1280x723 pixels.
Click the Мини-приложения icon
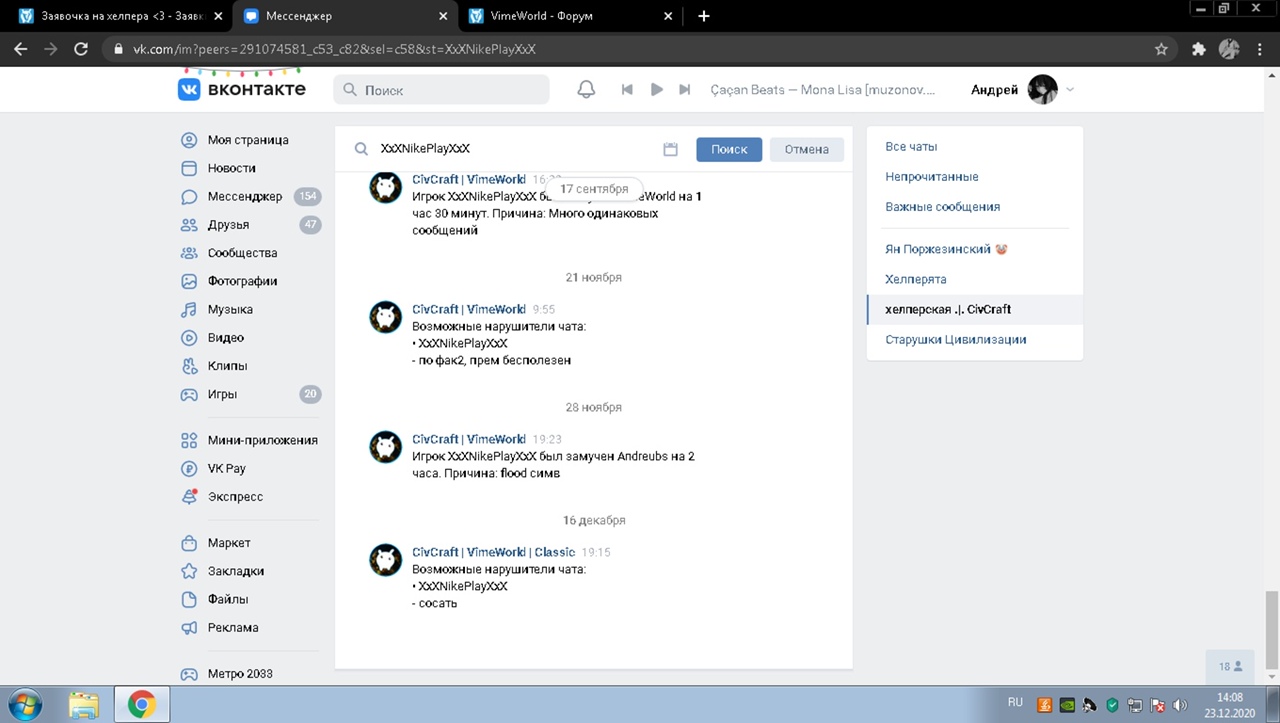coord(189,440)
